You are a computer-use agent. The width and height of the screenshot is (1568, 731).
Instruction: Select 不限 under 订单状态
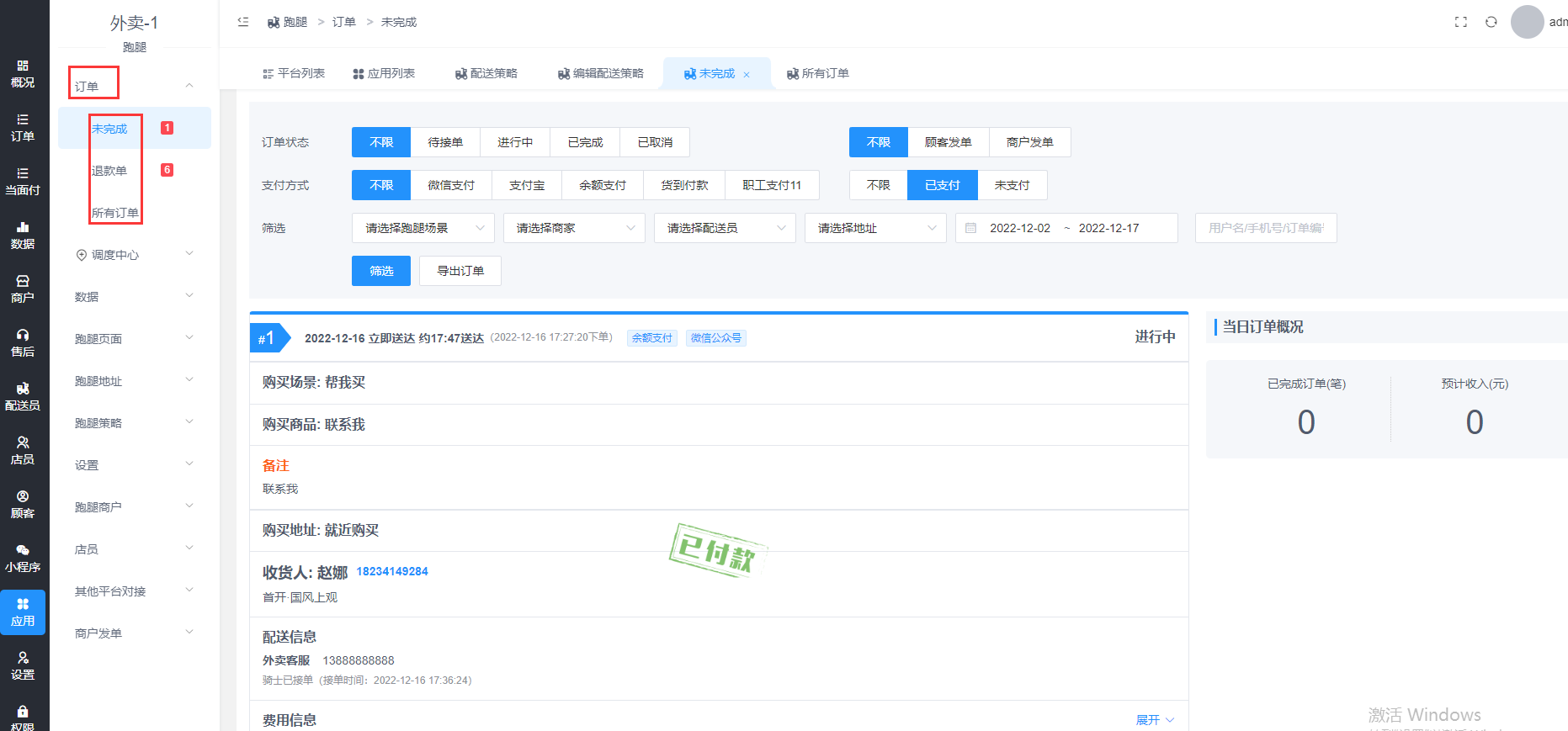[381, 142]
